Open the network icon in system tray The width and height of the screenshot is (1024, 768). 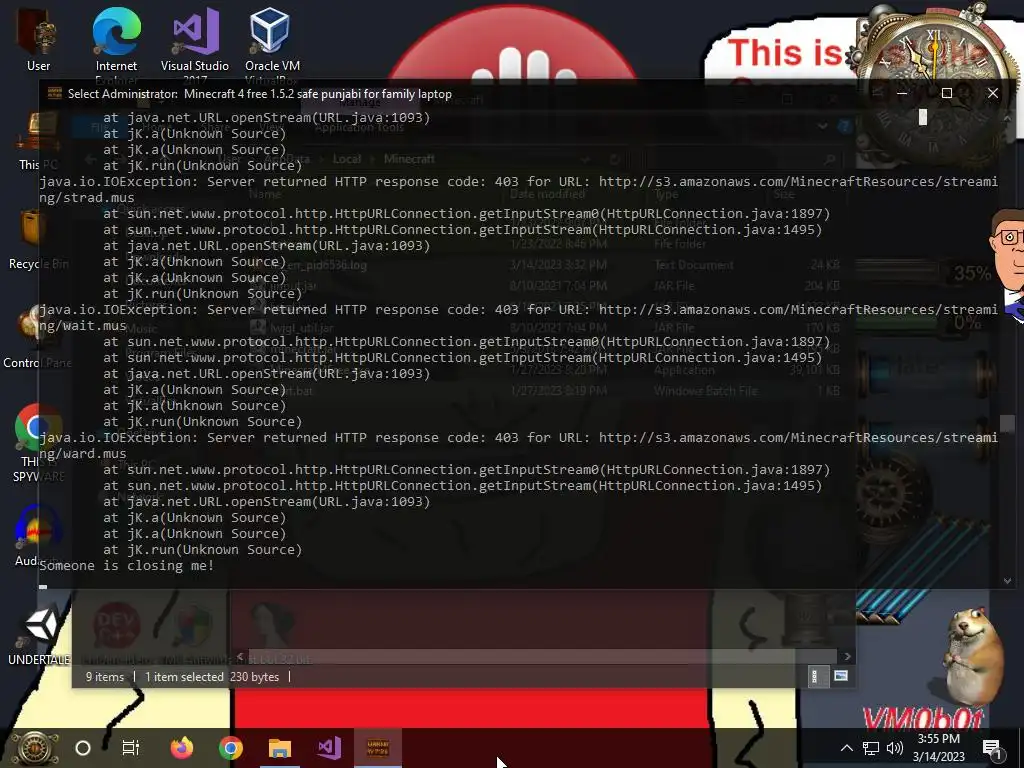[871, 748]
